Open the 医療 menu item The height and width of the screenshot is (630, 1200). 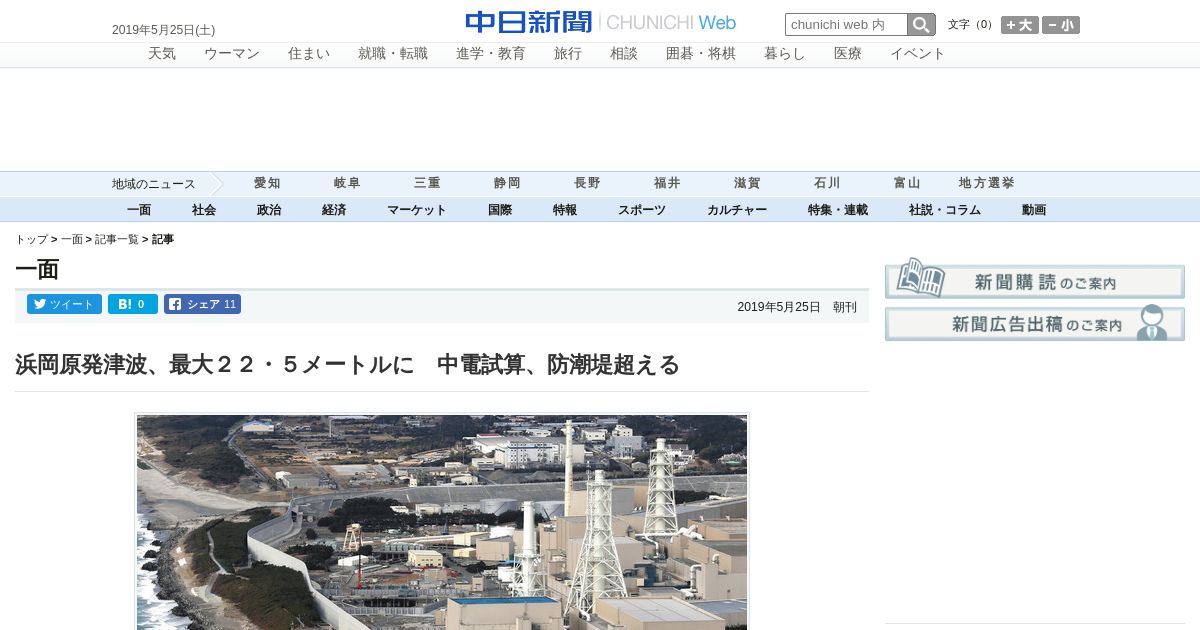(x=848, y=54)
